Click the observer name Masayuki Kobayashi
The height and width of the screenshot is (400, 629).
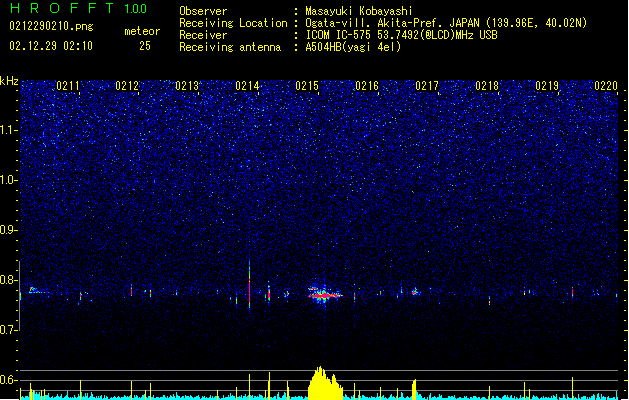pyautogui.click(x=359, y=11)
